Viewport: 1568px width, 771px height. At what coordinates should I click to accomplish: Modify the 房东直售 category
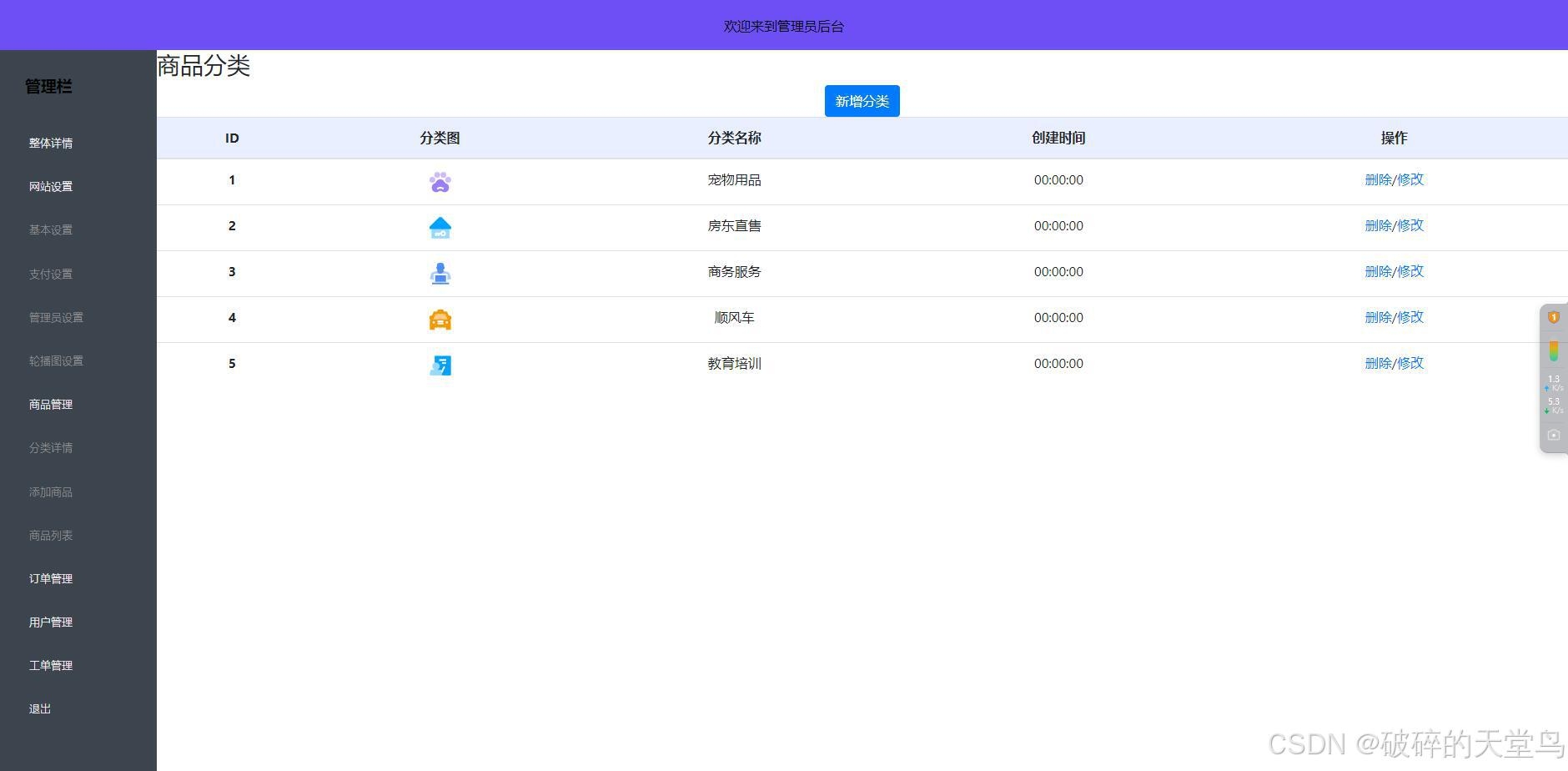click(x=1410, y=225)
